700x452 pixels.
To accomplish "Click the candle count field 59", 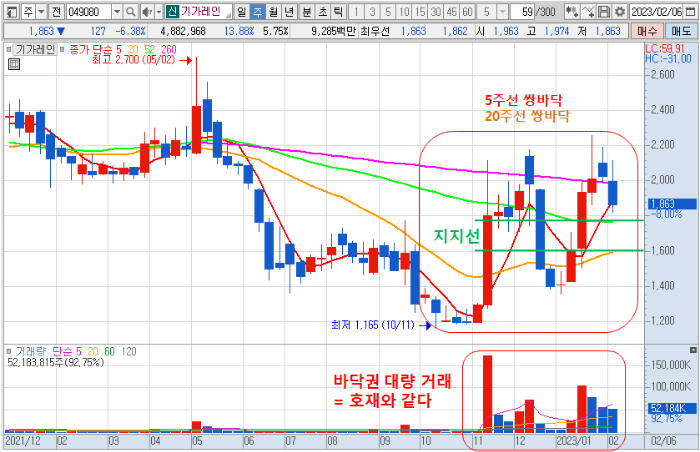I will pos(523,12).
